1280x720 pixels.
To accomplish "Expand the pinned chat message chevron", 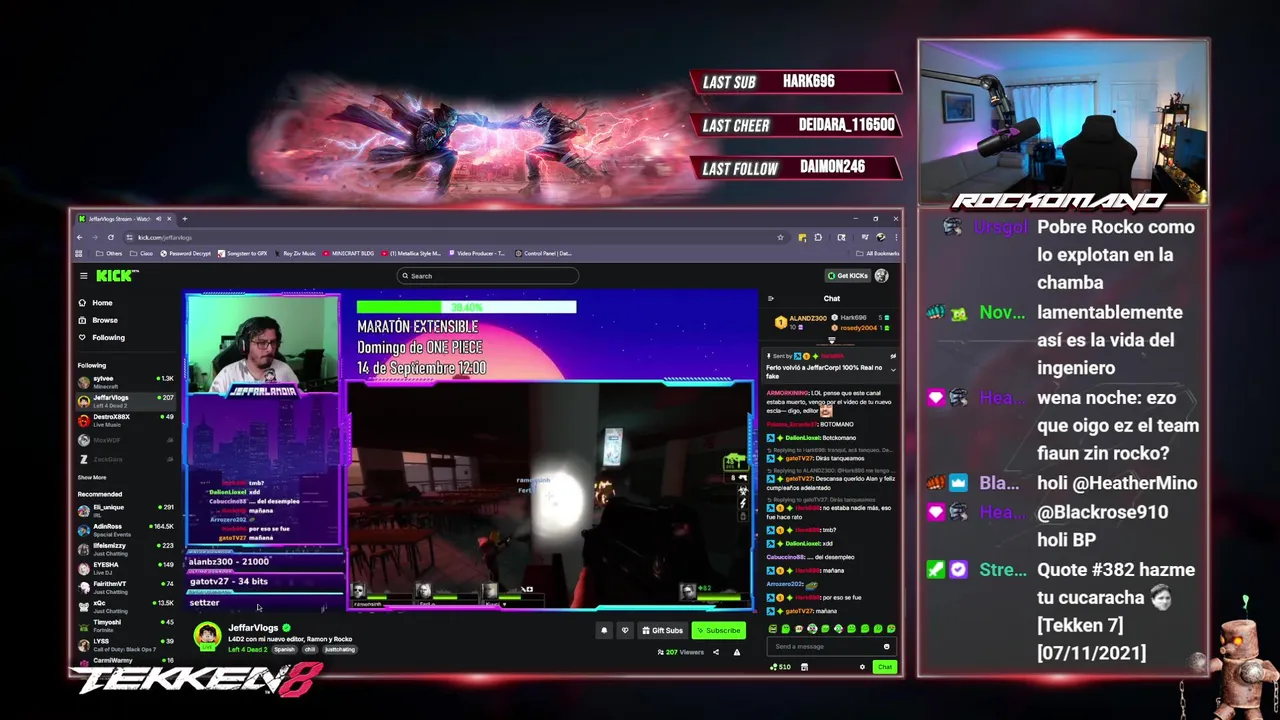I will pyautogui.click(x=893, y=369).
